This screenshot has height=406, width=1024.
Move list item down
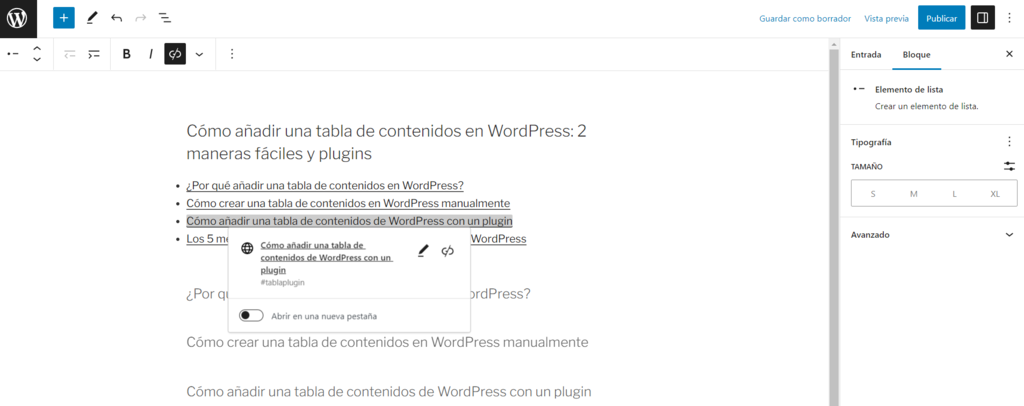pos(37,60)
